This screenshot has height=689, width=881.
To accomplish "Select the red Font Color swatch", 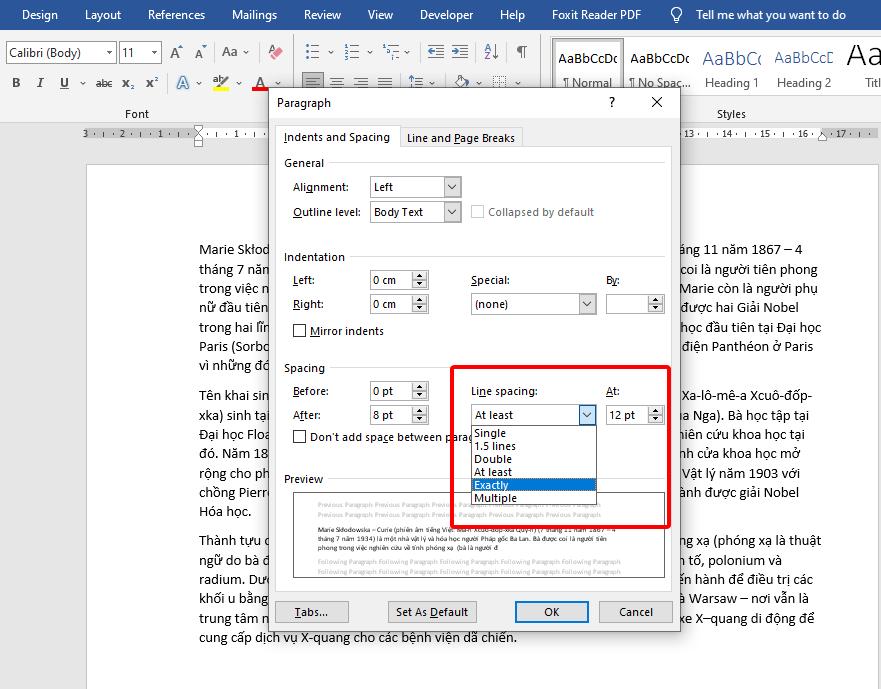I will pyautogui.click(x=258, y=83).
